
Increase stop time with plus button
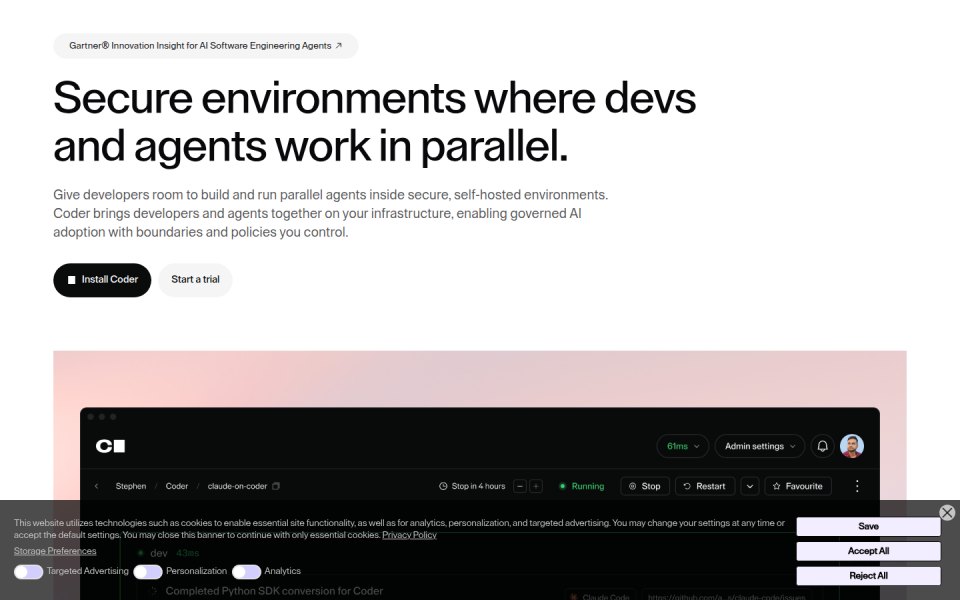pos(536,486)
